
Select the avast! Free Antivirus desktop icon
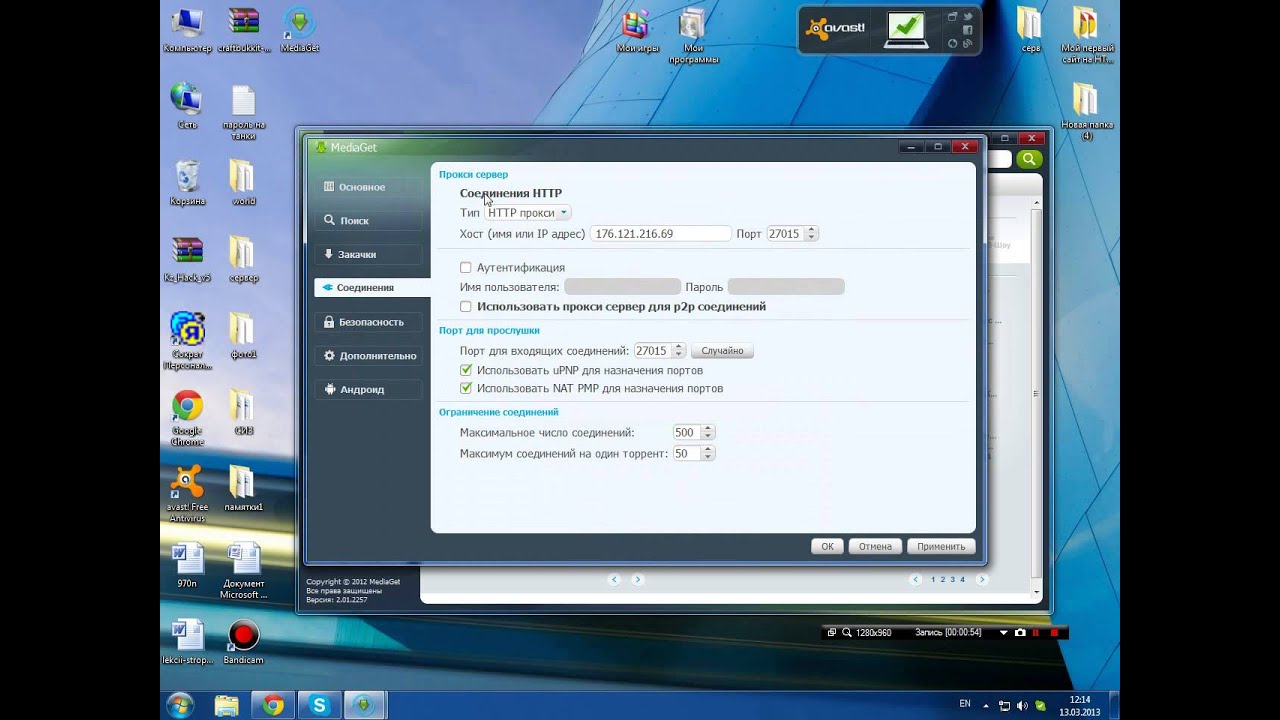click(x=187, y=494)
